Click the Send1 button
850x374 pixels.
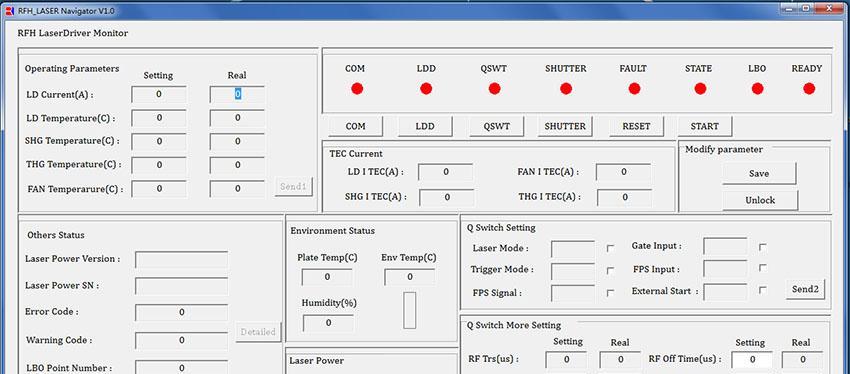pyautogui.click(x=293, y=187)
